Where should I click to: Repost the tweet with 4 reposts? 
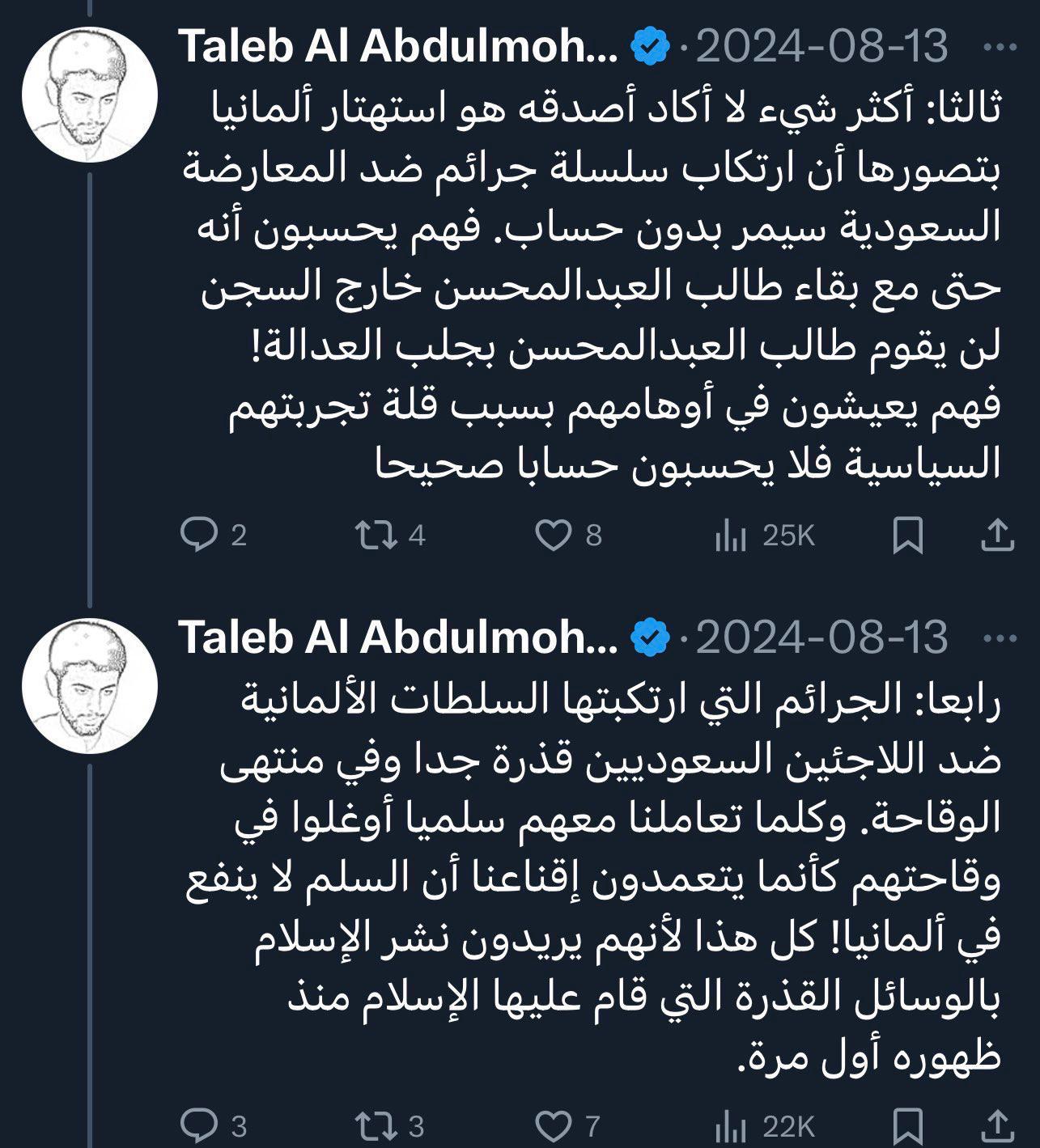point(375,536)
